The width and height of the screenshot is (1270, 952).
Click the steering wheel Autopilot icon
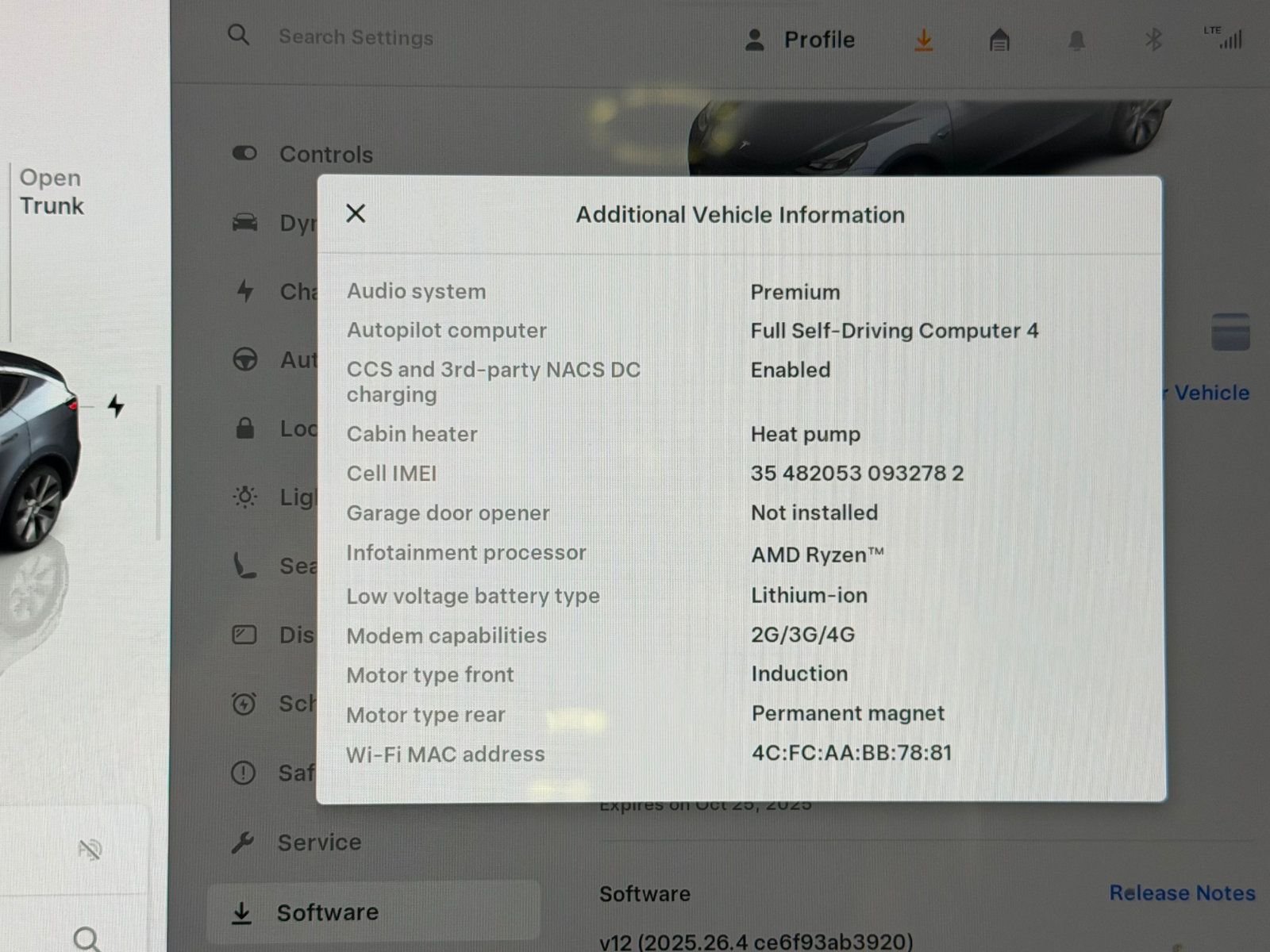[x=244, y=359]
